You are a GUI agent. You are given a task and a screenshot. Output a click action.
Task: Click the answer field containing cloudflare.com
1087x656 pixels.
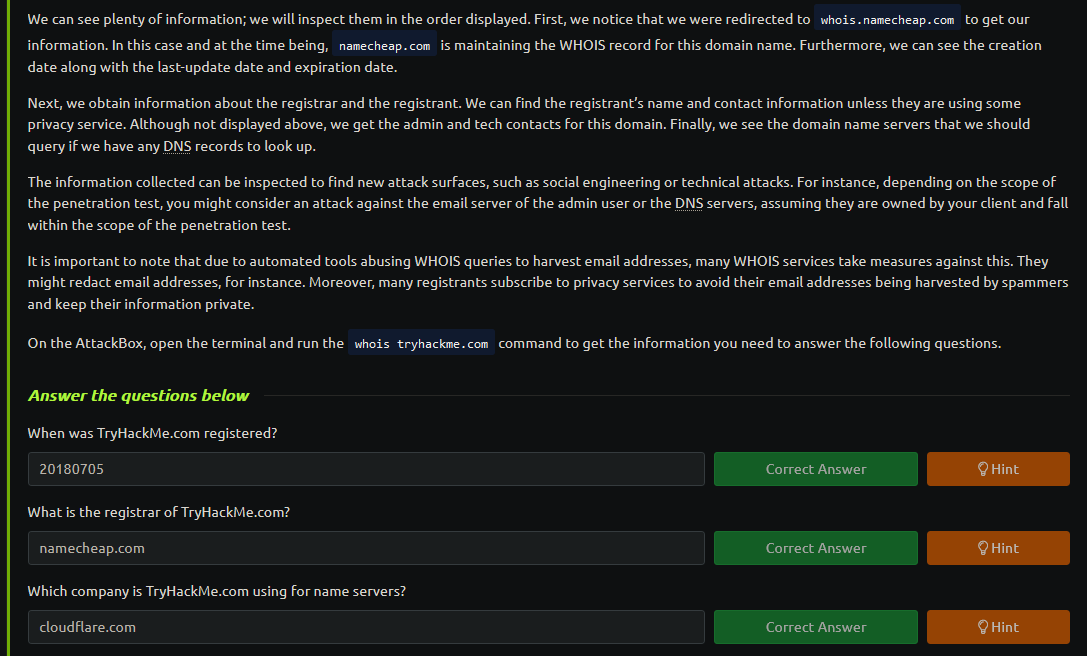(x=366, y=628)
